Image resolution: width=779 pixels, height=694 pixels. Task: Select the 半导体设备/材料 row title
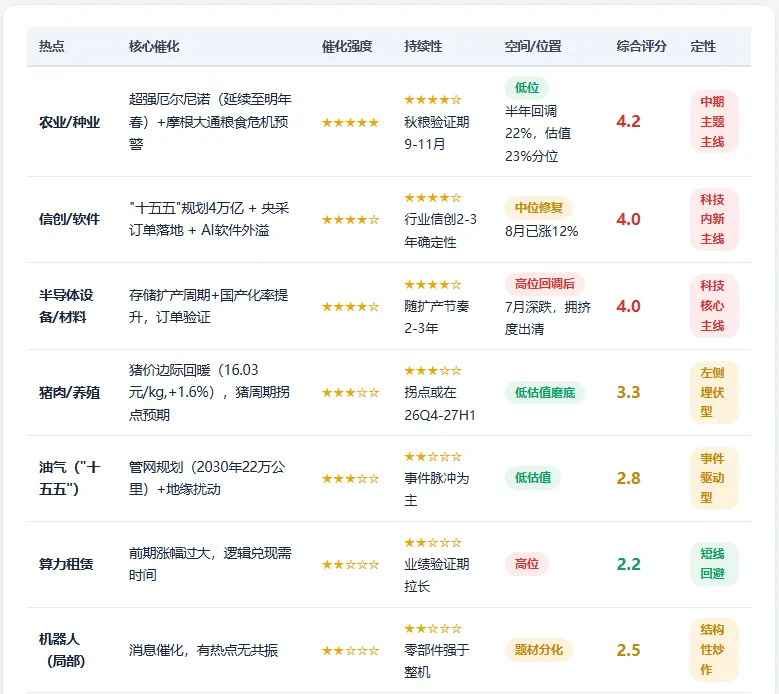(x=66, y=306)
